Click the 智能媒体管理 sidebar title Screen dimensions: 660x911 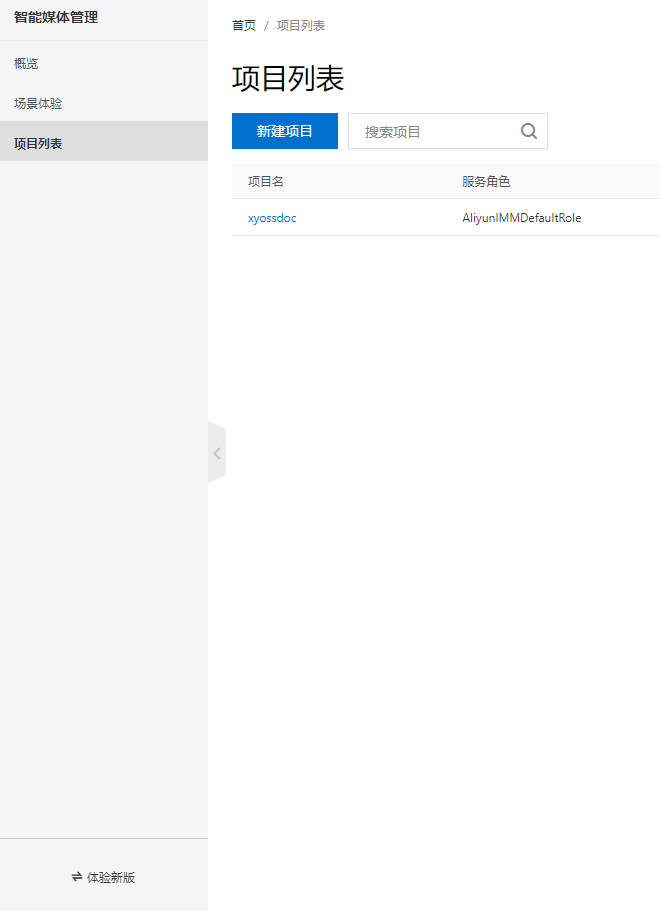(x=56, y=17)
